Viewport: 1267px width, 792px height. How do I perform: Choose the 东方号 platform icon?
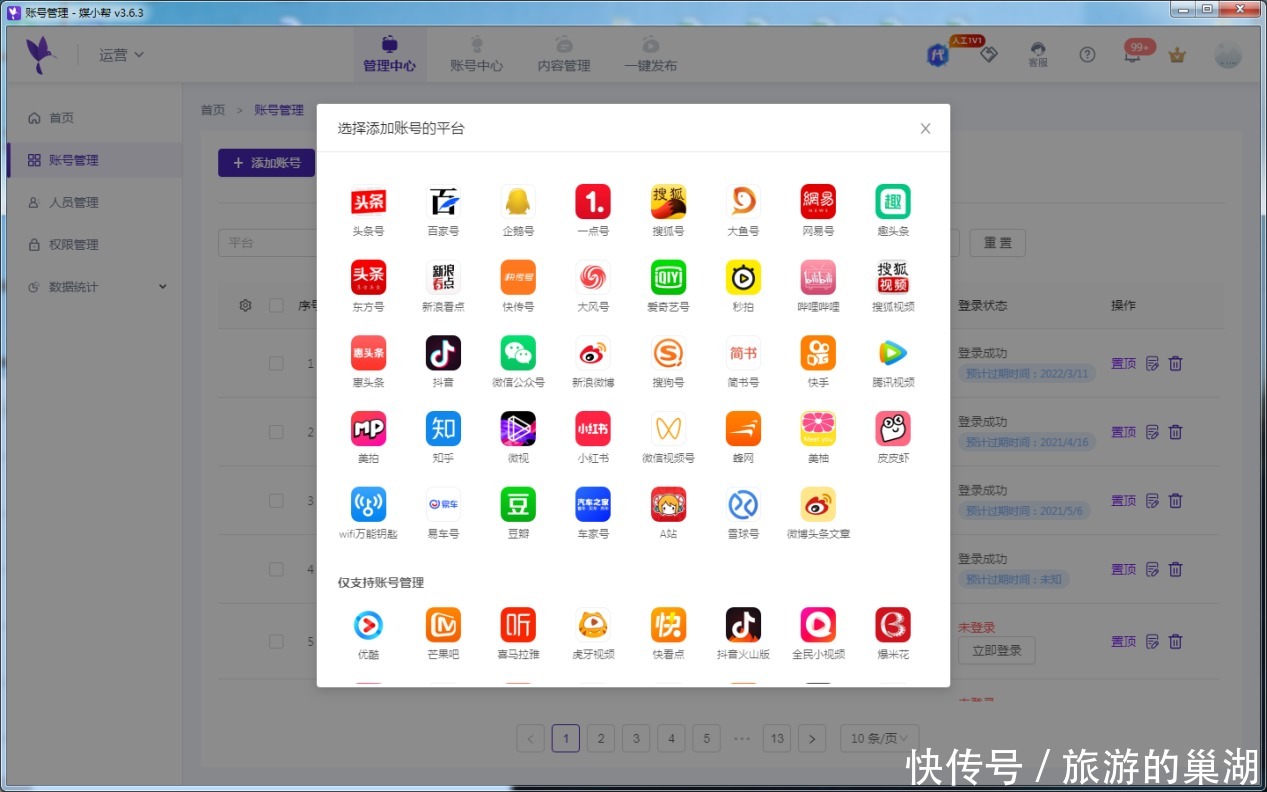point(368,278)
